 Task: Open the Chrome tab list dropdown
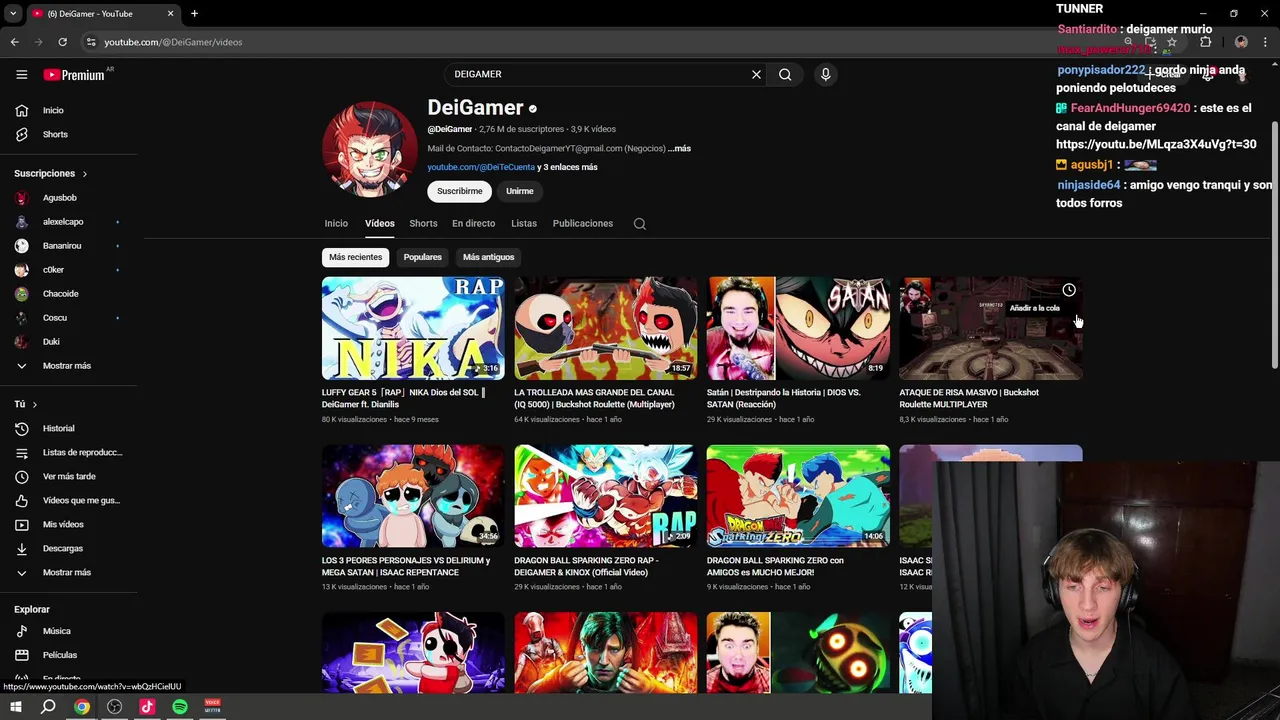click(13, 14)
